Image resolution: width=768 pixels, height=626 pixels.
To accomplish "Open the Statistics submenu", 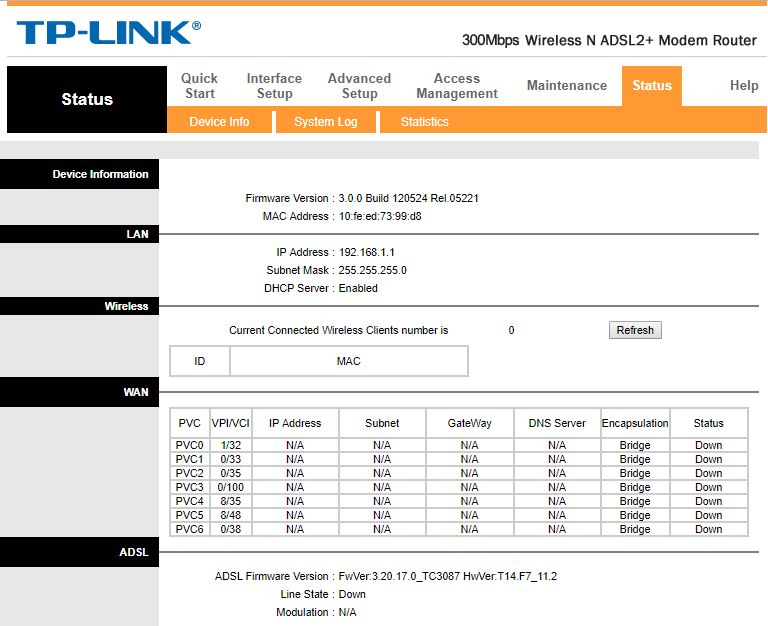I will coord(425,121).
